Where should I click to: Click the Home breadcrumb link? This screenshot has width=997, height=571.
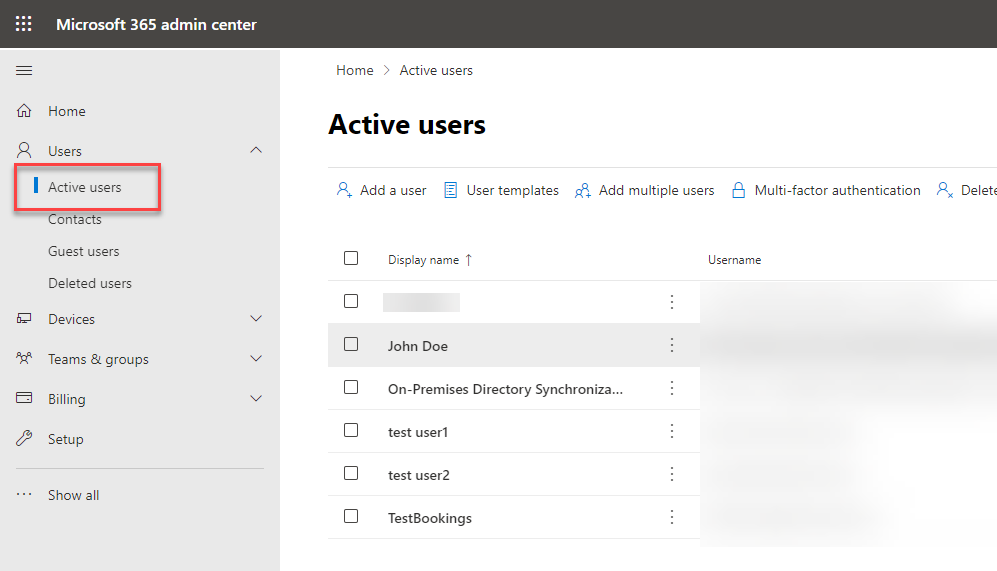pyautogui.click(x=355, y=71)
